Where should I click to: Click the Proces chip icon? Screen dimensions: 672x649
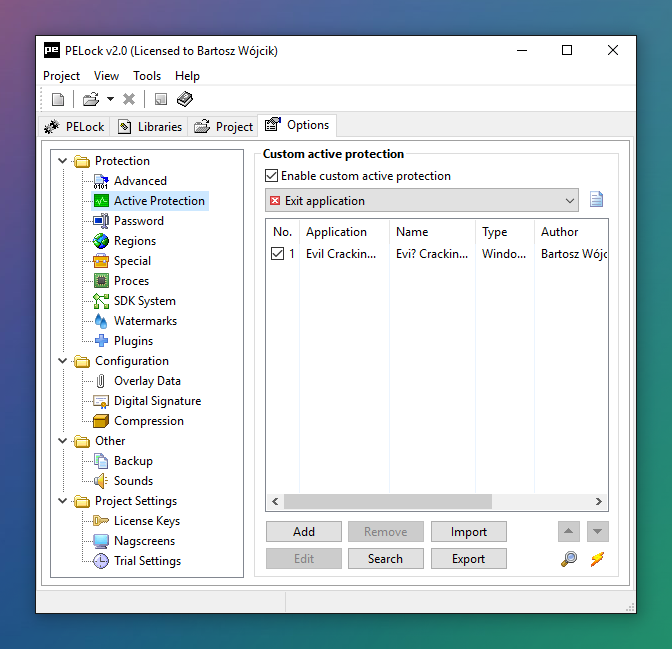click(x=101, y=281)
